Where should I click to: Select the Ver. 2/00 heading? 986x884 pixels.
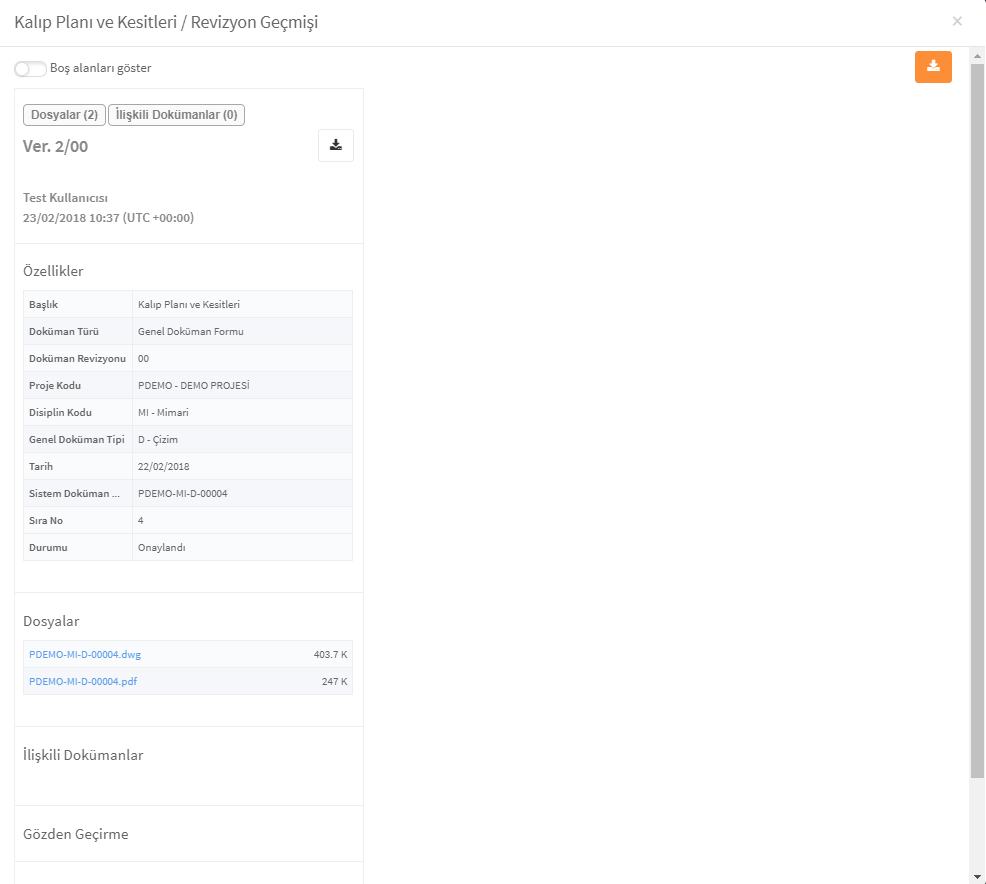point(55,146)
